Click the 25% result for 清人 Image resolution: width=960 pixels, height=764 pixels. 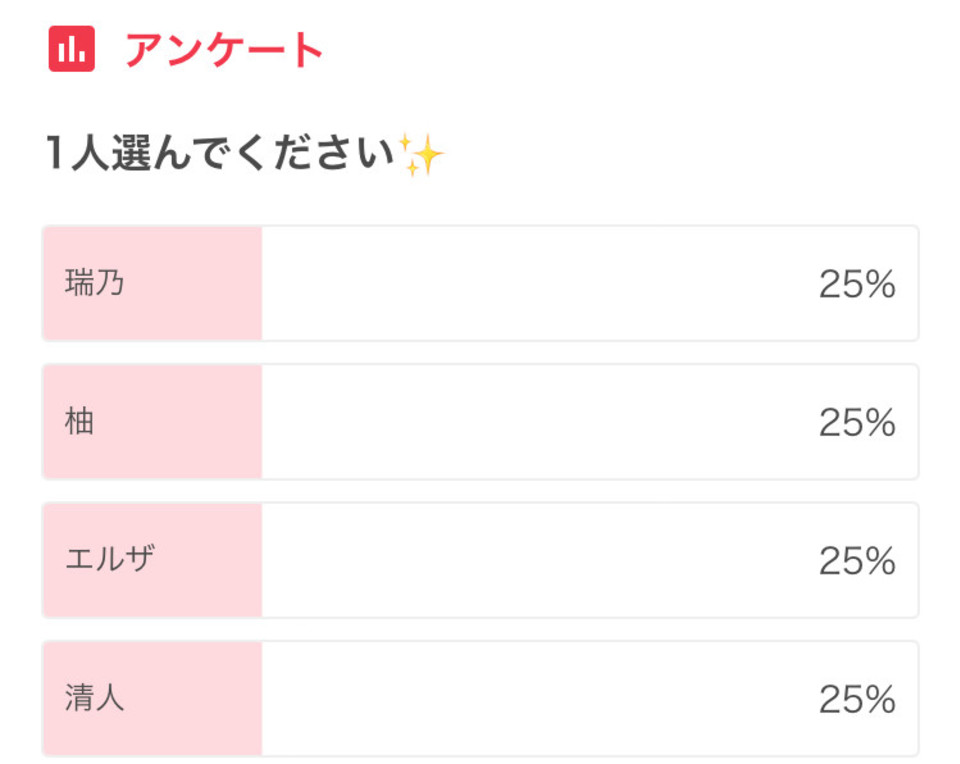click(x=857, y=699)
